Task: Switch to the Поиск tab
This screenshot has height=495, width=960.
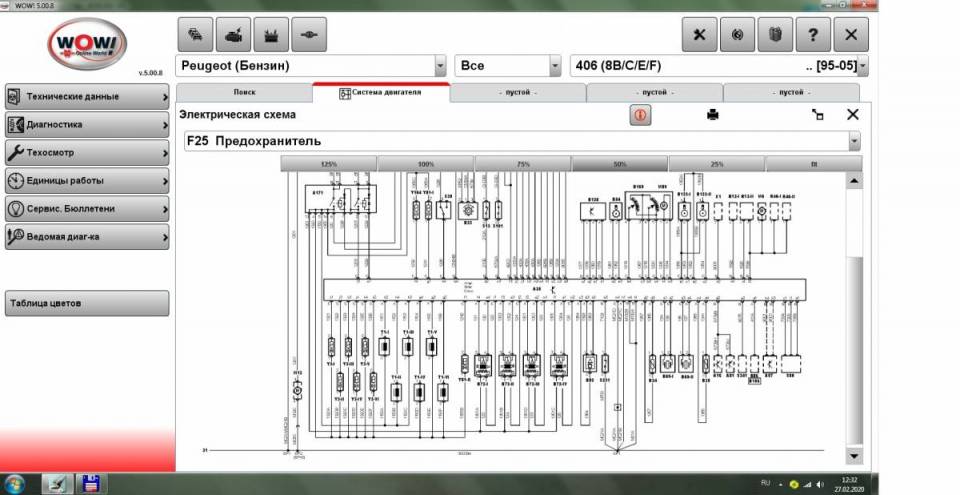Action: [244, 92]
